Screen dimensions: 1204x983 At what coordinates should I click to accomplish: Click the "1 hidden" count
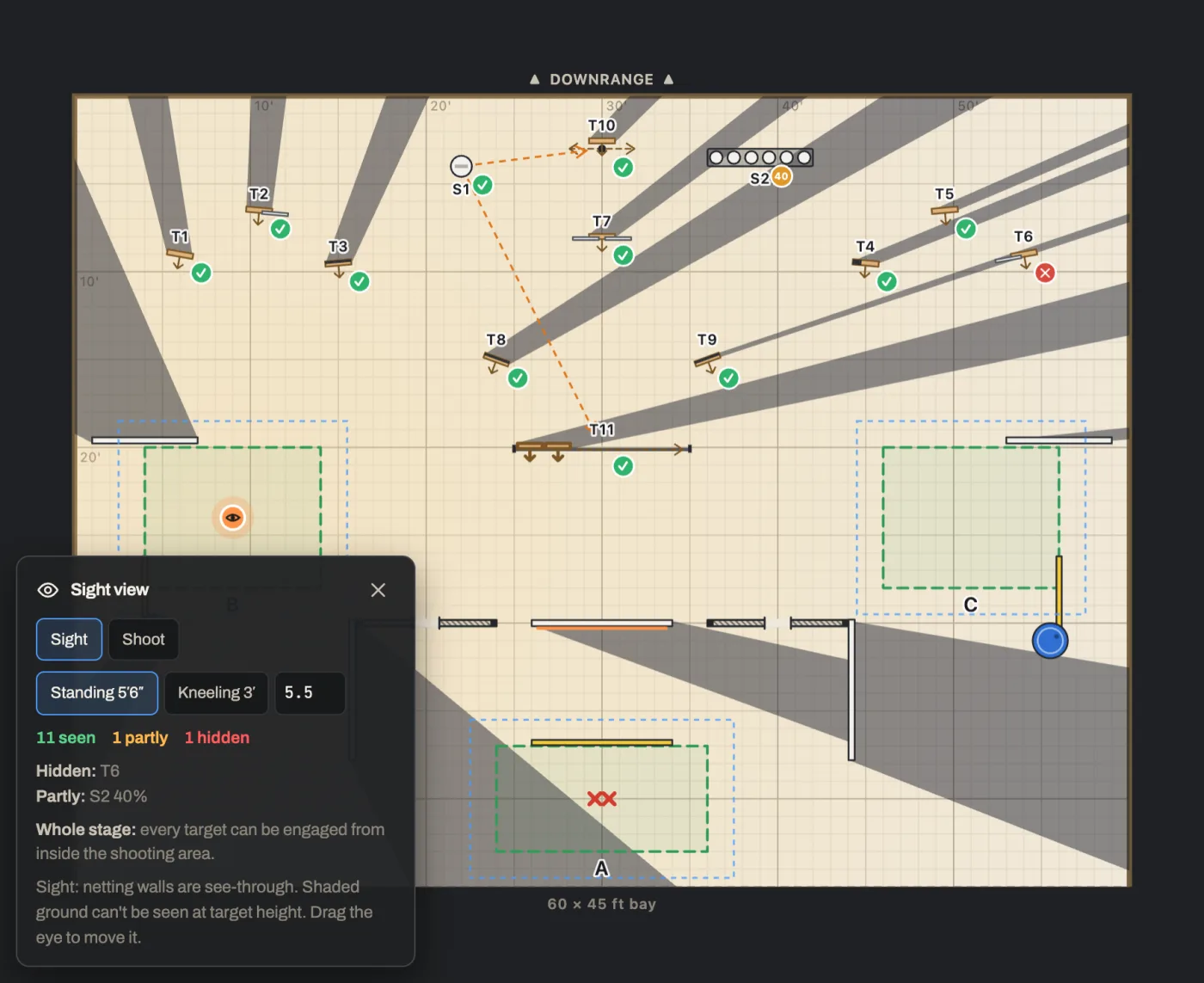(217, 738)
